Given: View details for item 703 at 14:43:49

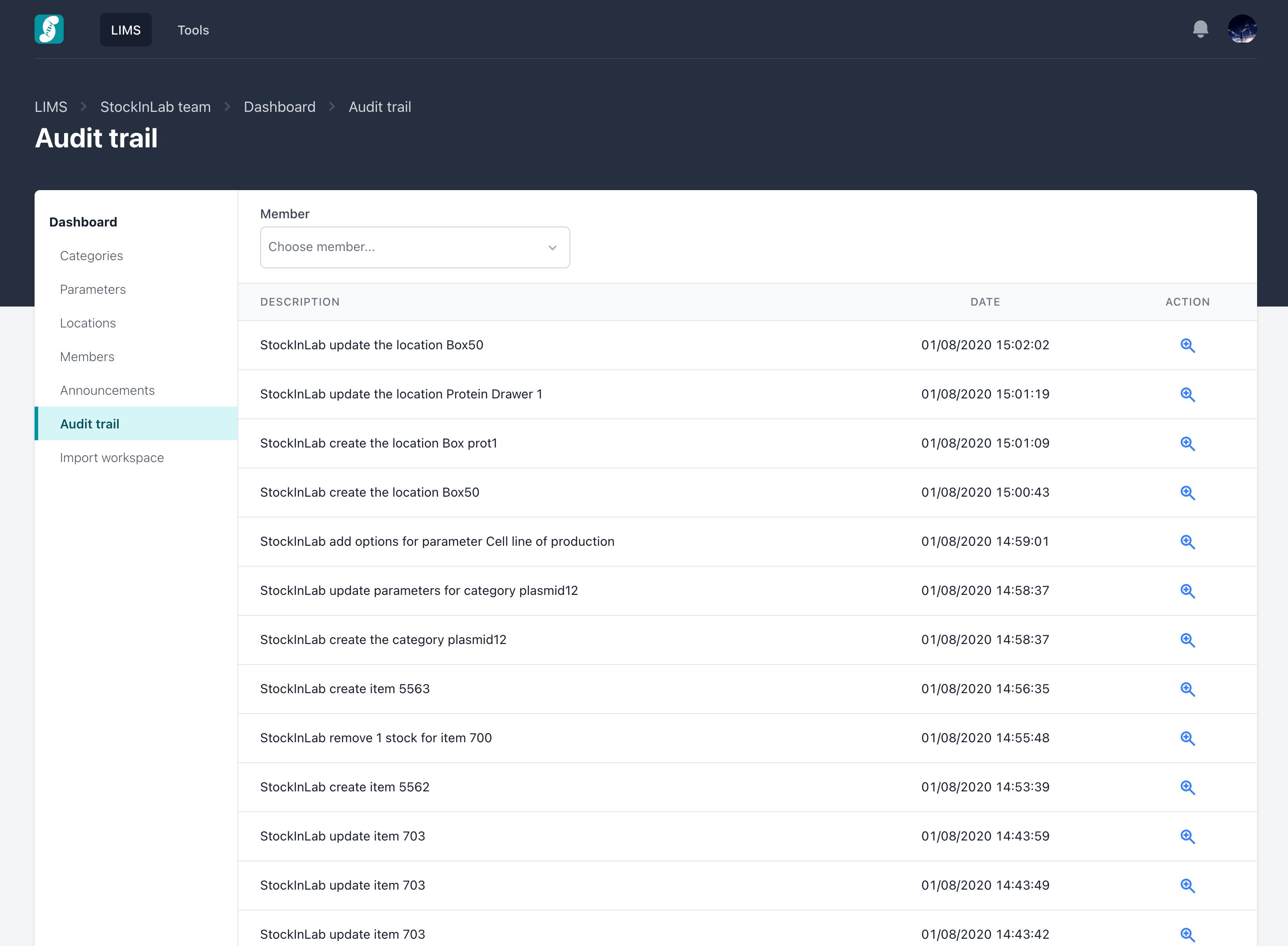Looking at the screenshot, I should (x=1187, y=886).
